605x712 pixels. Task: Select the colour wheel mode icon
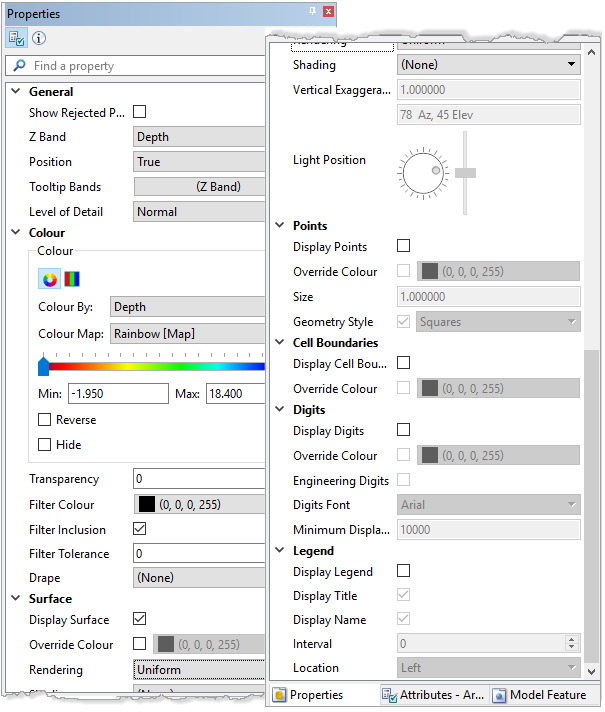[49, 279]
